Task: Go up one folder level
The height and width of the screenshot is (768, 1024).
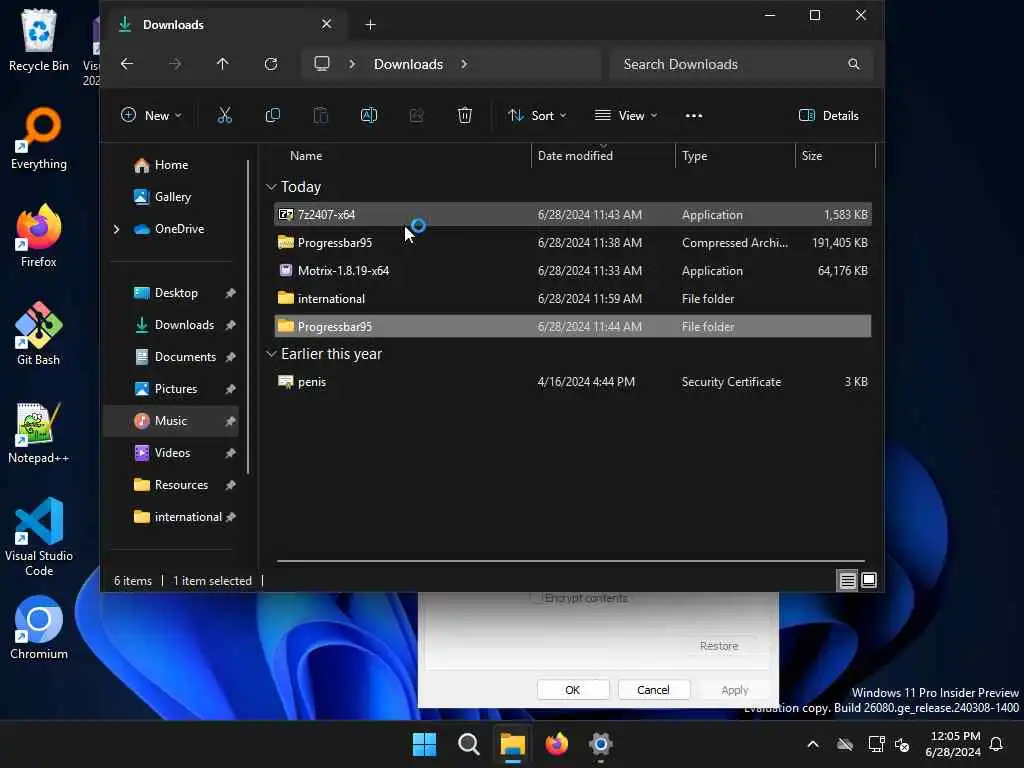Action: [x=223, y=64]
